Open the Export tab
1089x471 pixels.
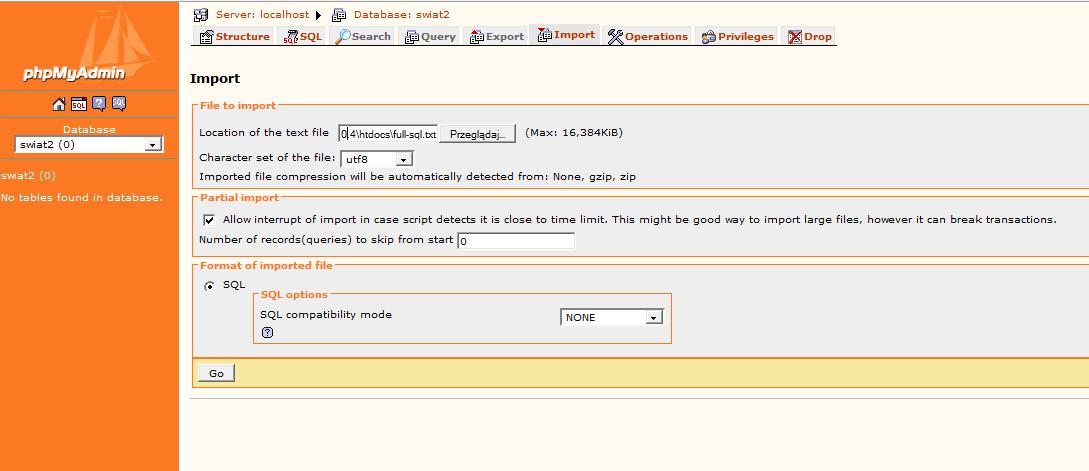pos(497,37)
